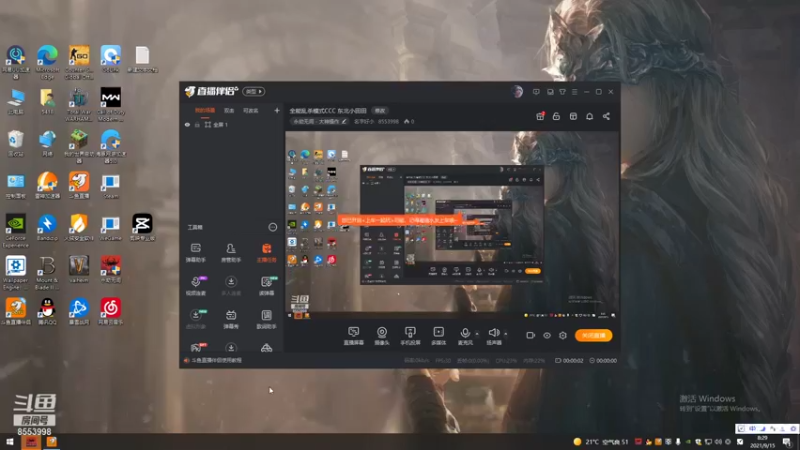
Task: Add a new scene with plus button
Action: [277, 110]
